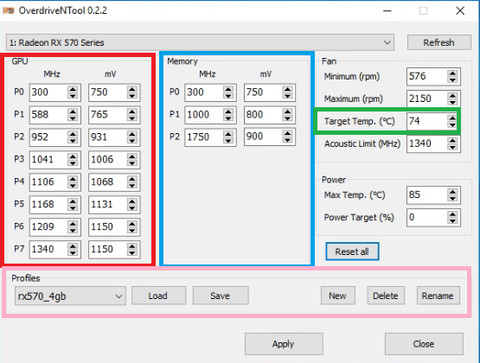Close the OverdriveNTool window with X
This screenshot has height=363, width=480.
pyautogui.click(x=460, y=11)
